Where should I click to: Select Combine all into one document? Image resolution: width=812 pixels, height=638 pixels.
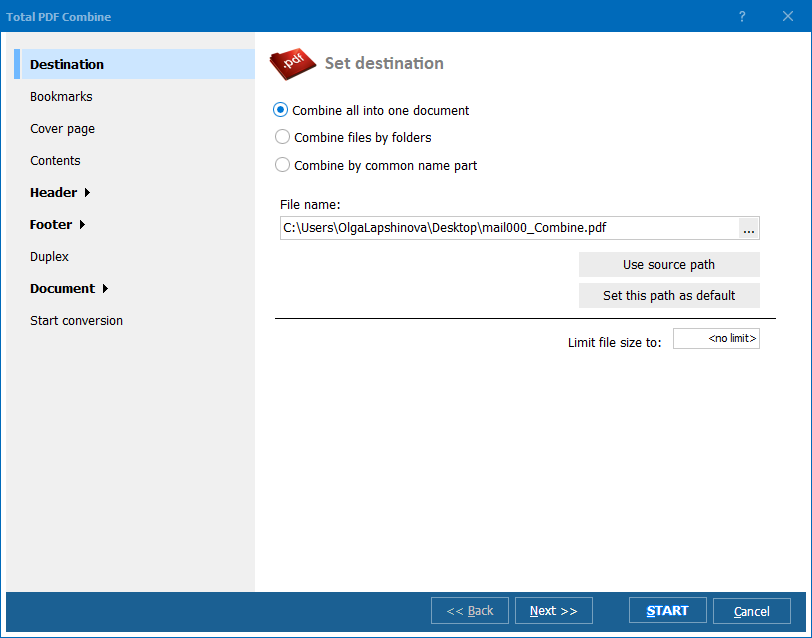click(282, 111)
